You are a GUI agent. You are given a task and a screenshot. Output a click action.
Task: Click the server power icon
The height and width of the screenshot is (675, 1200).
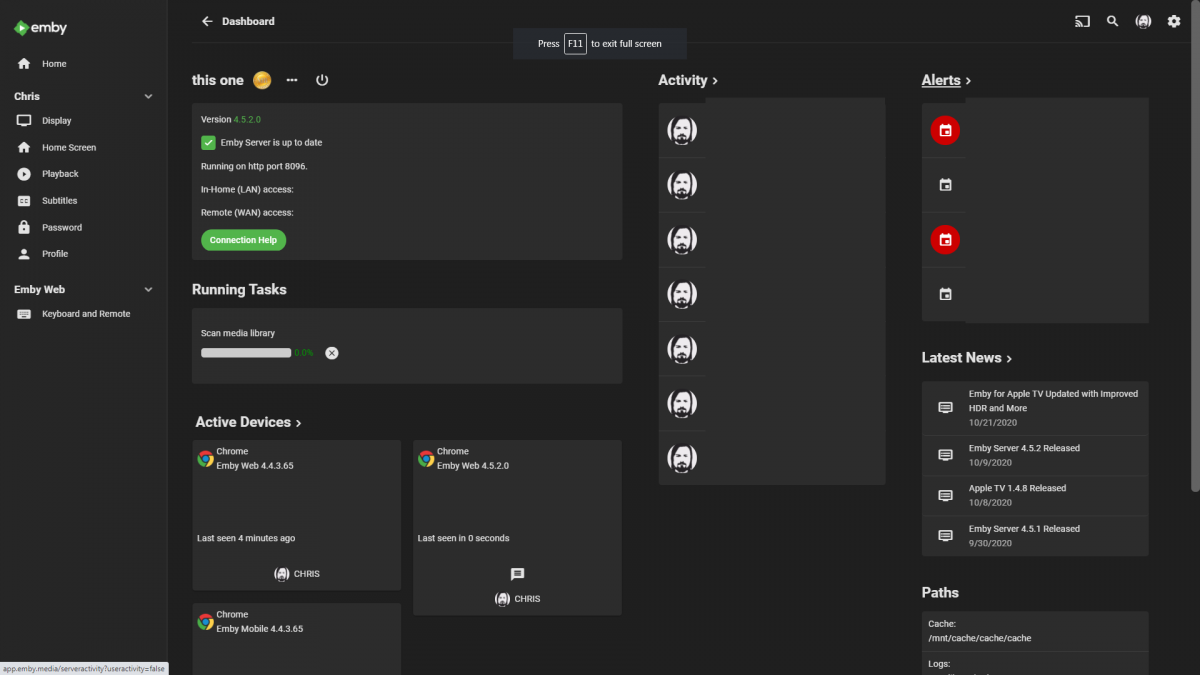point(322,80)
